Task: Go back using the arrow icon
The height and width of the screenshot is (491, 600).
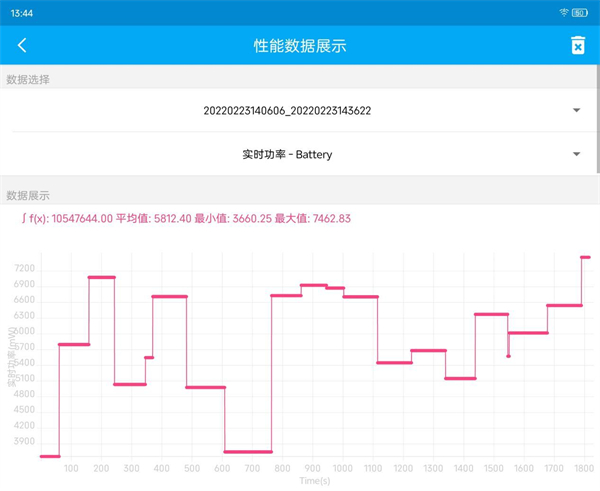Action: pyautogui.click(x=22, y=45)
